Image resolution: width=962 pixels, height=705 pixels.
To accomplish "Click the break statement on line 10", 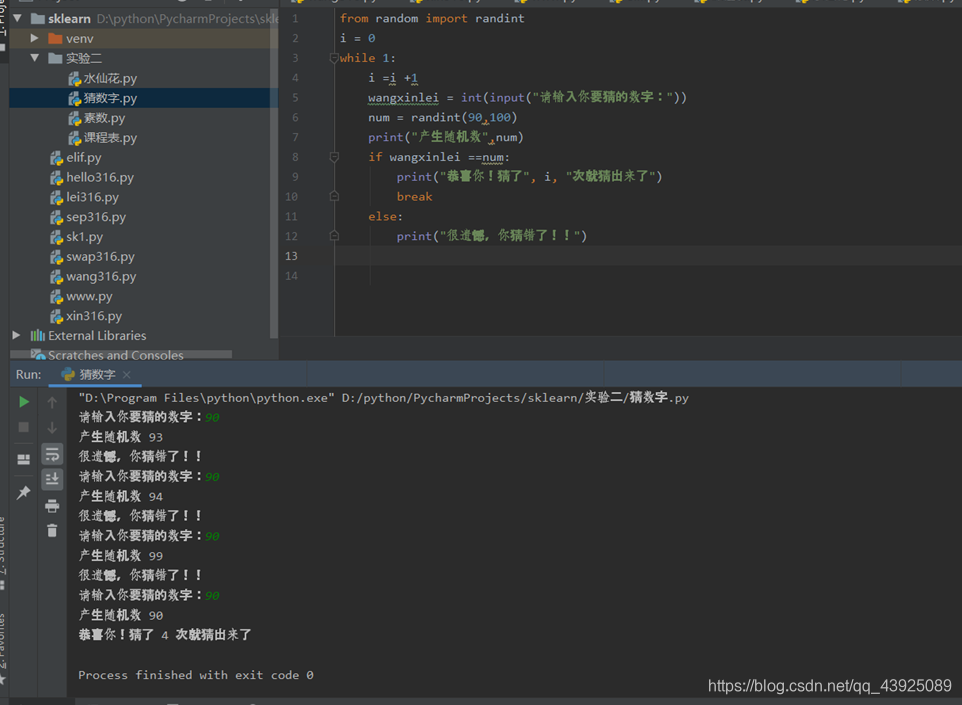I will pos(414,196).
